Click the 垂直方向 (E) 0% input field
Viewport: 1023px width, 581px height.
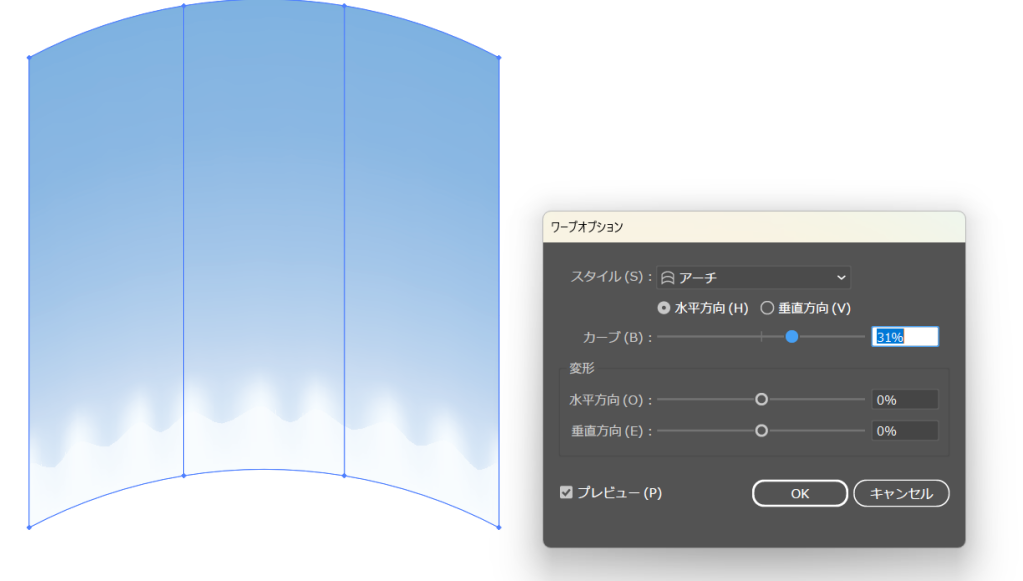click(x=905, y=431)
